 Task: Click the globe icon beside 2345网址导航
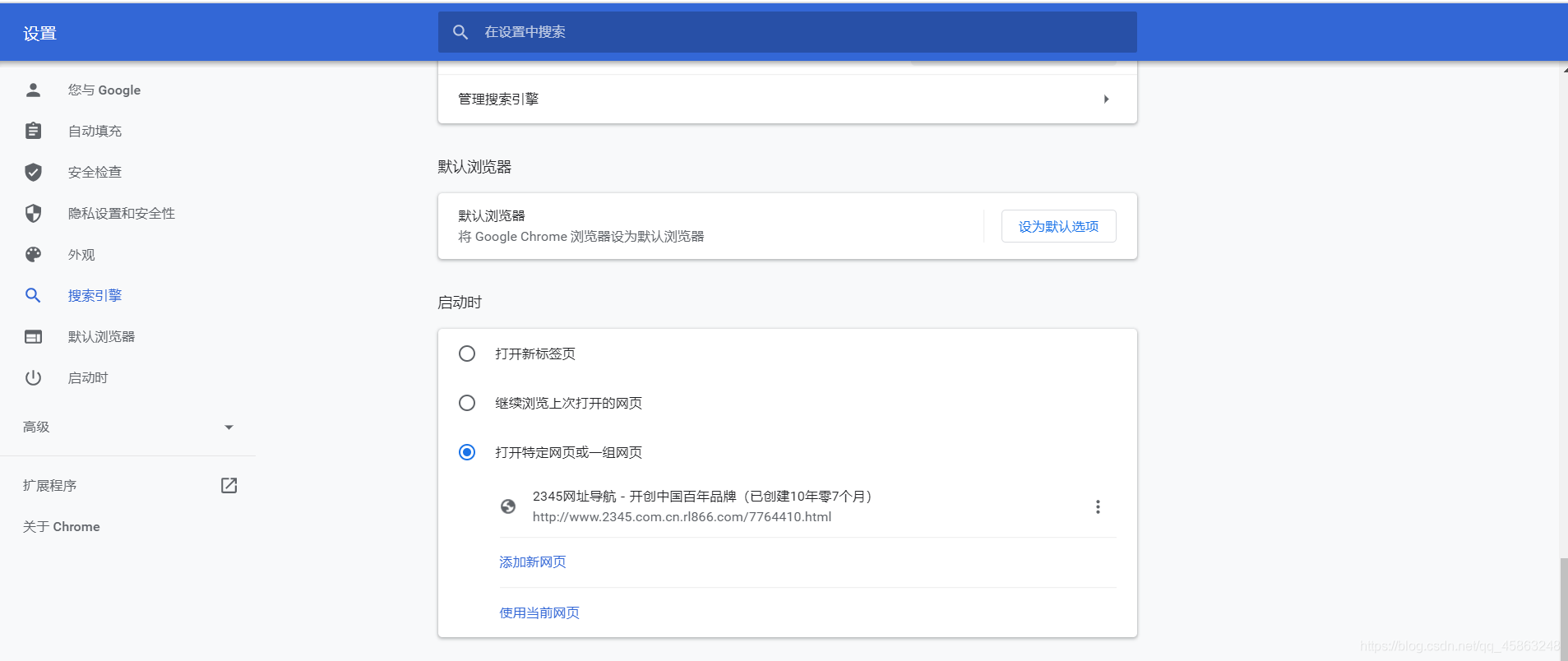point(508,506)
